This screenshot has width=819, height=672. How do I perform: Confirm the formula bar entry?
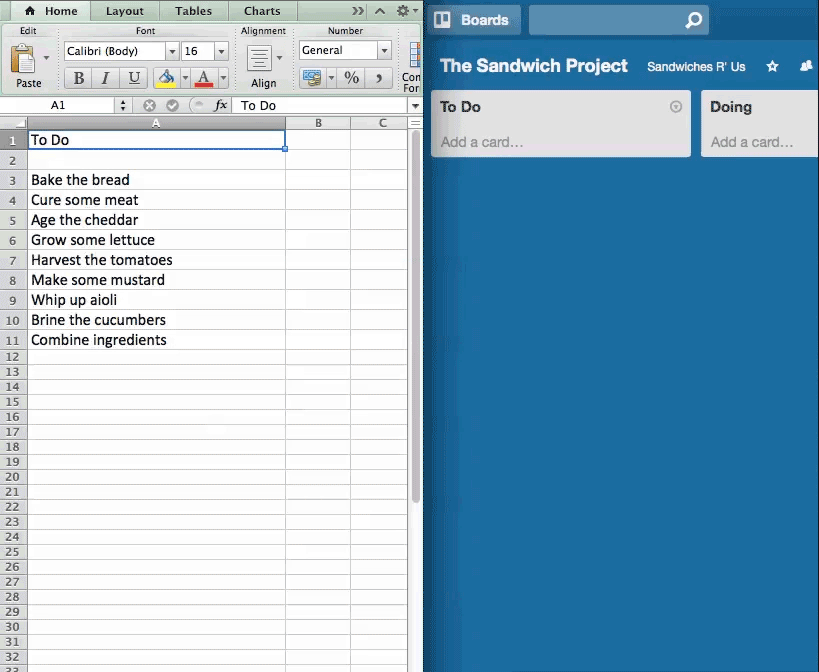pyautogui.click(x=172, y=105)
